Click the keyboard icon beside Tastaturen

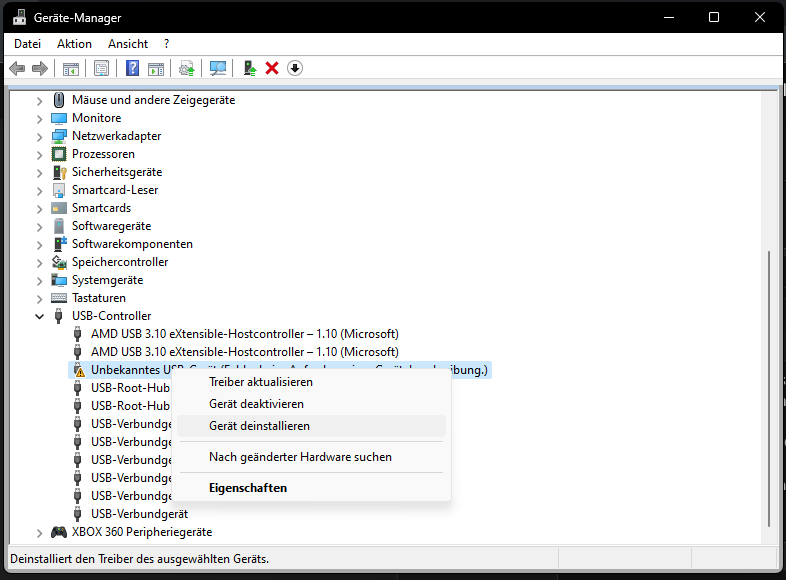(x=59, y=298)
